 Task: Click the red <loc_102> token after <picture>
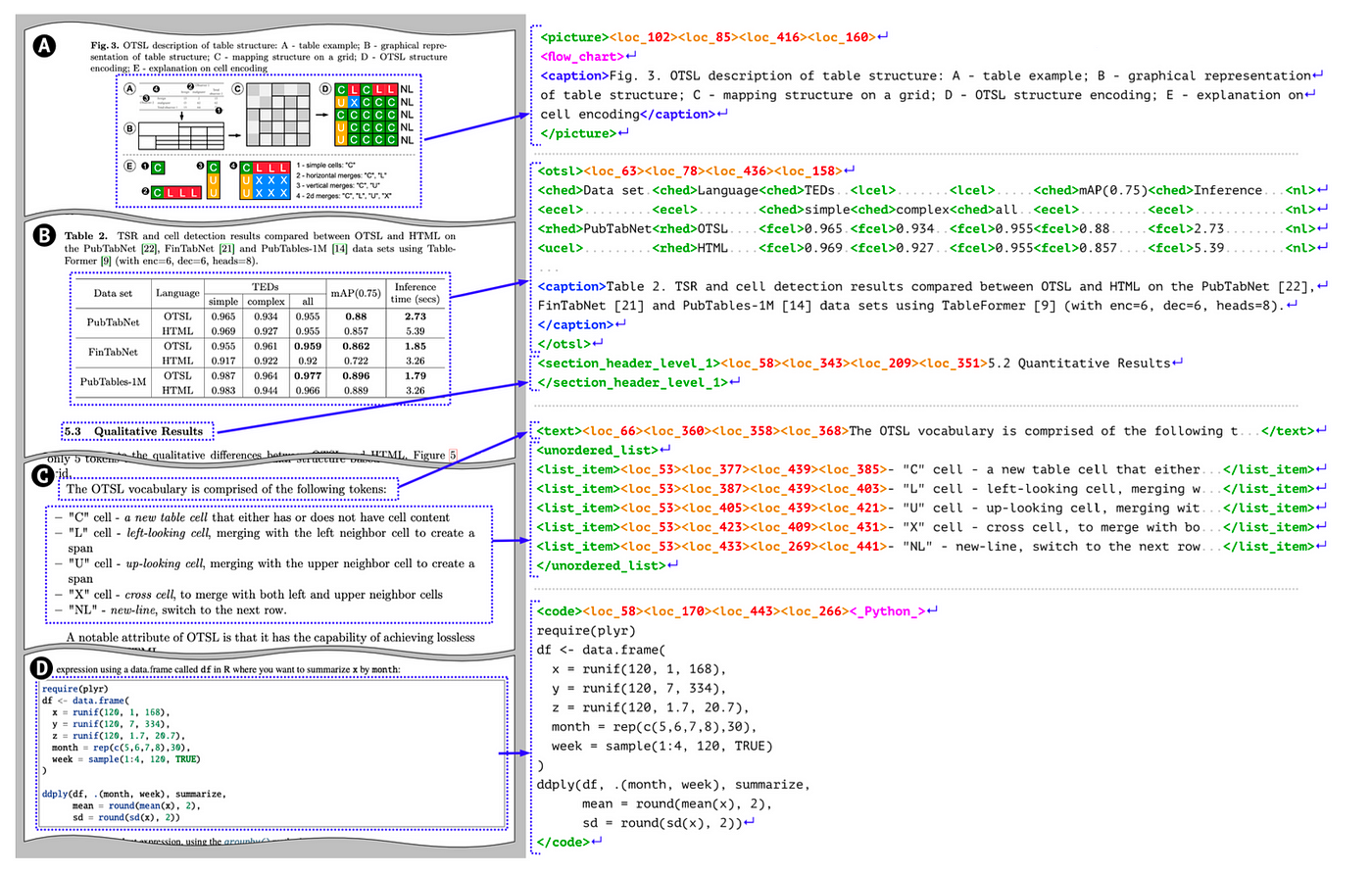(640, 37)
